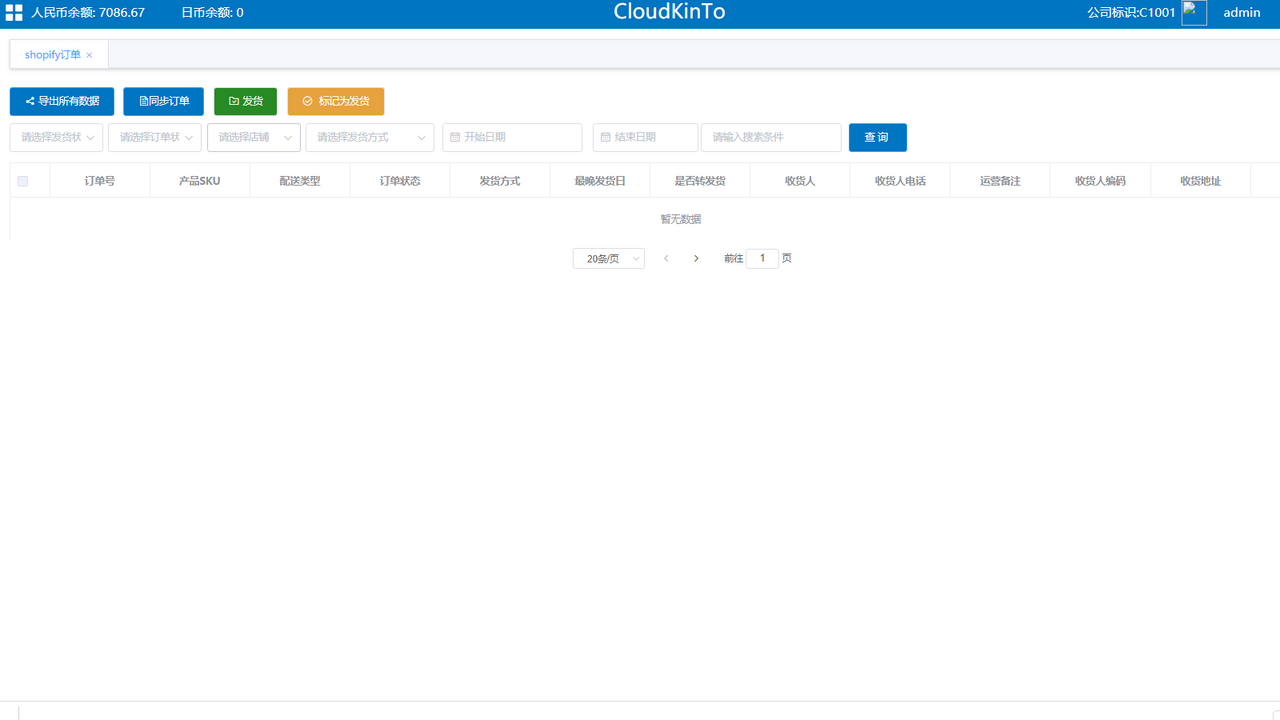Click the CloudKinTo title
Image resolution: width=1280 pixels, height=720 pixels.
point(669,12)
